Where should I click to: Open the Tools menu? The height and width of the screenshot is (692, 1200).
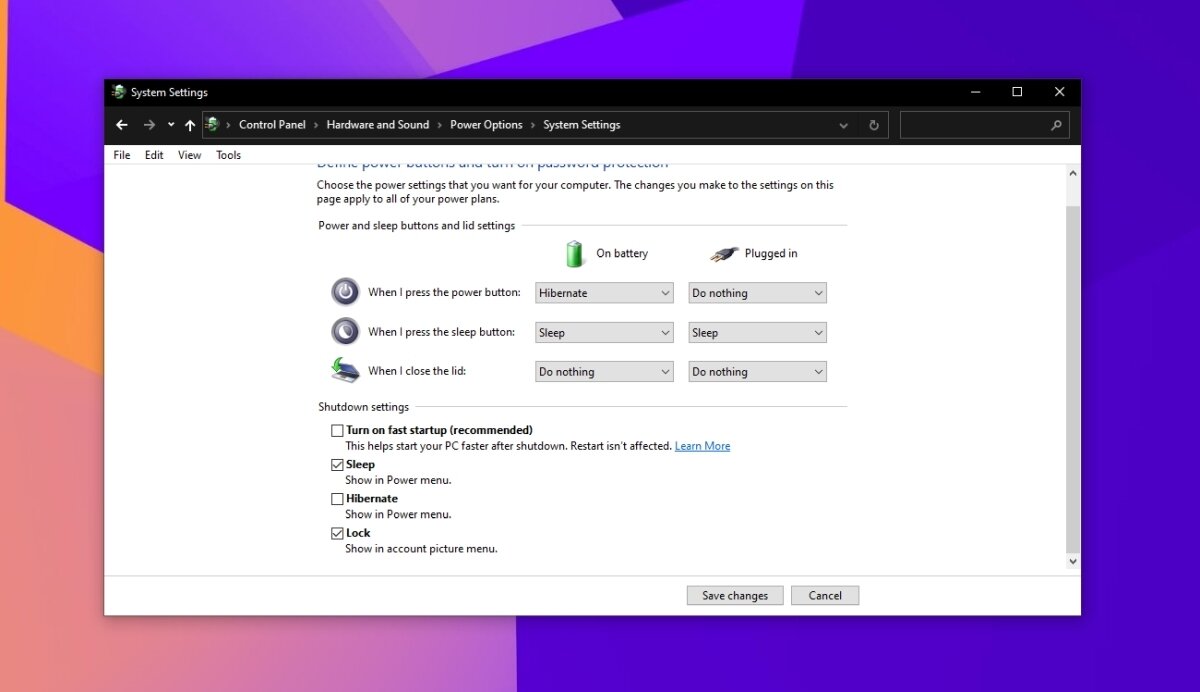tap(228, 155)
